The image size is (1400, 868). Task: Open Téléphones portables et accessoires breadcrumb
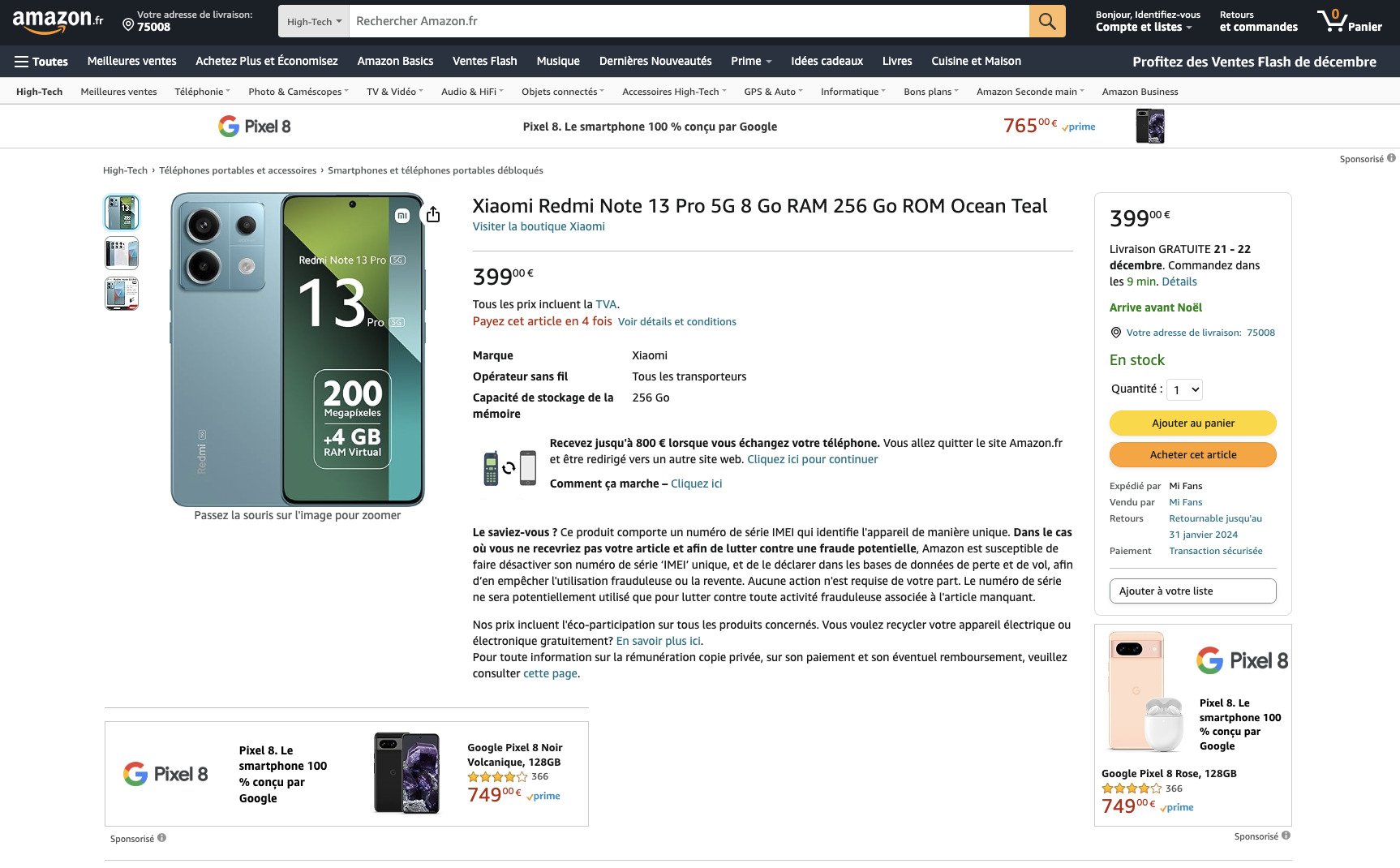point(238,170)
